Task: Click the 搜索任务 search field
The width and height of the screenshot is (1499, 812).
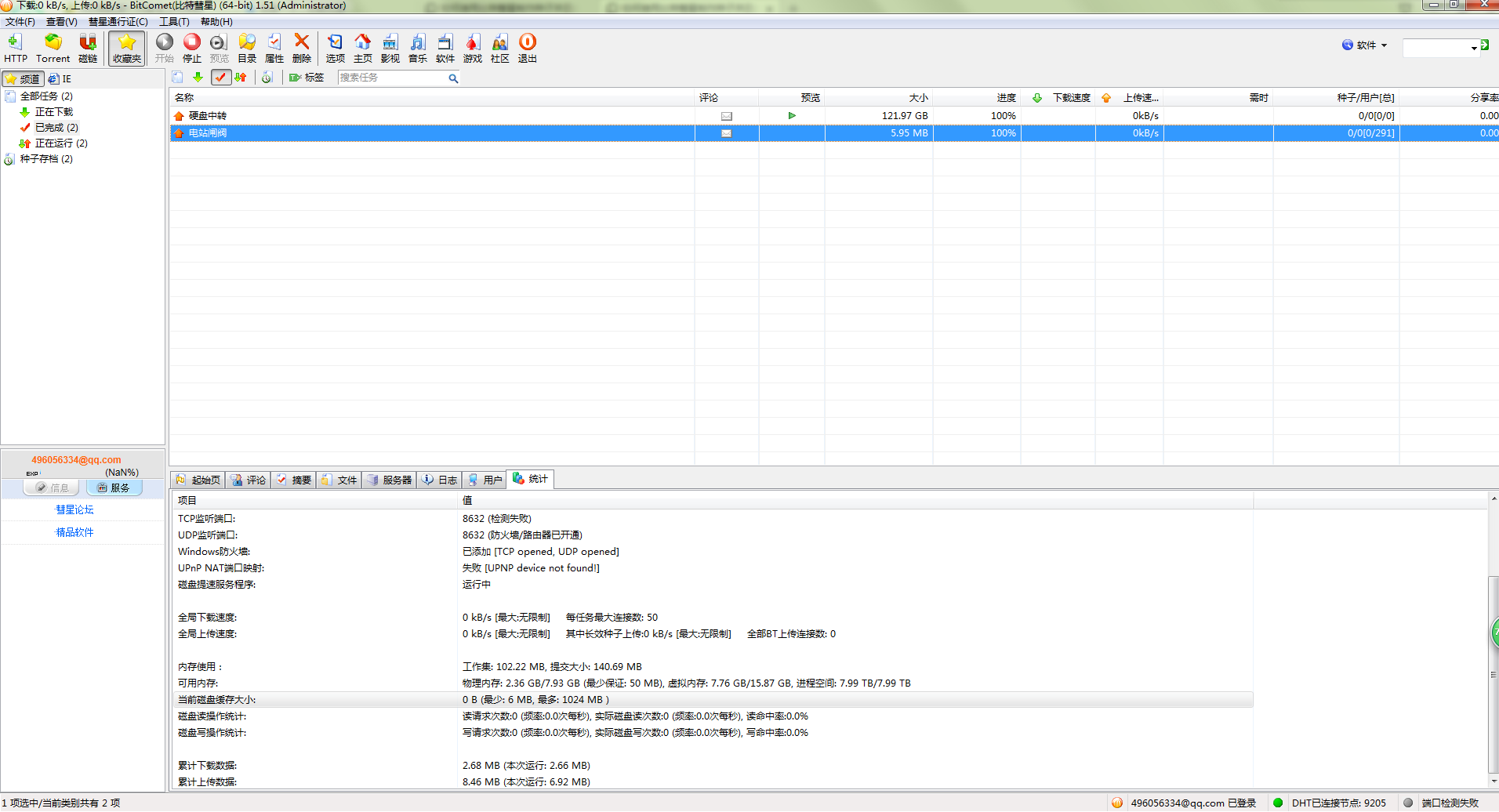Action: (x=392, y=78)
